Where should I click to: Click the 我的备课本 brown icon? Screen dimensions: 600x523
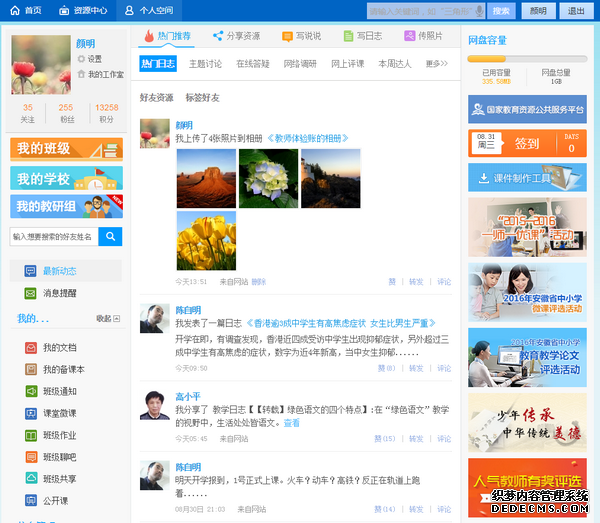(x=31, y=369)
